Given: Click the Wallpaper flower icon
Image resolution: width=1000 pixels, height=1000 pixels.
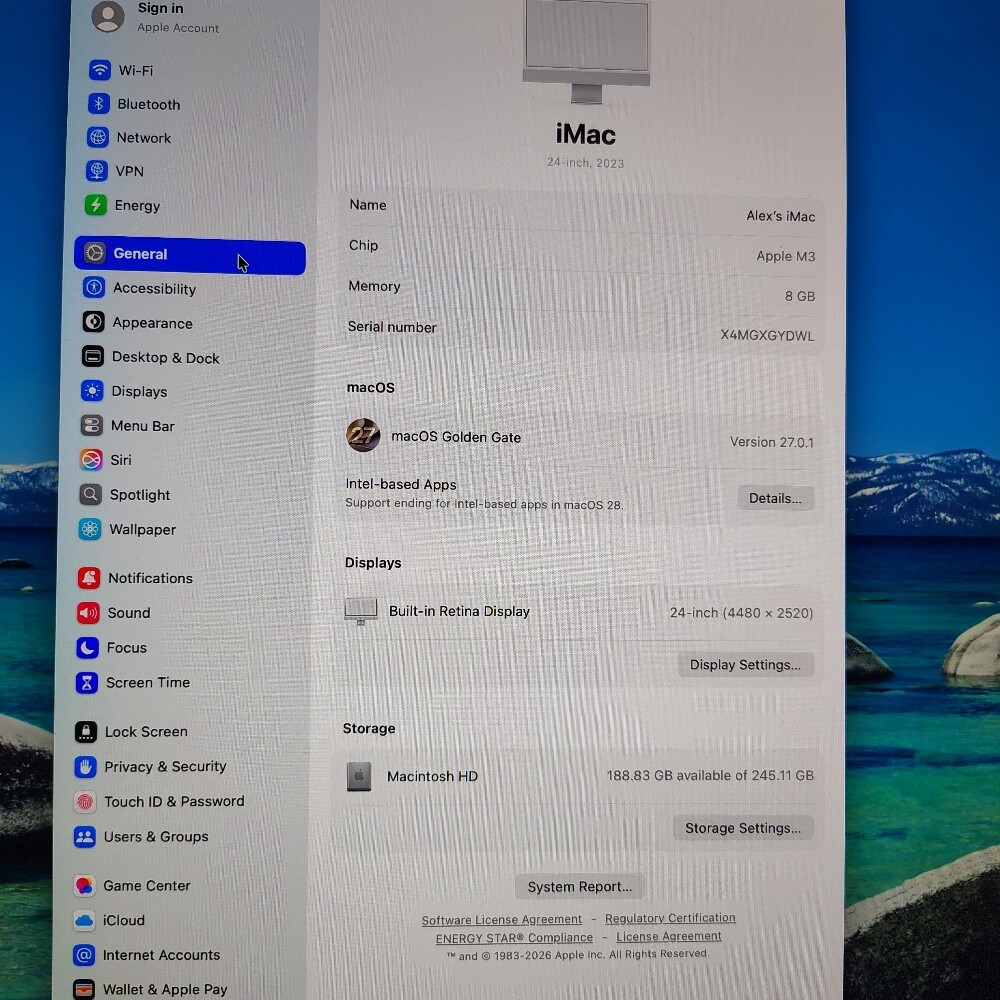Looking at the screenshot, I should (89, 529).
